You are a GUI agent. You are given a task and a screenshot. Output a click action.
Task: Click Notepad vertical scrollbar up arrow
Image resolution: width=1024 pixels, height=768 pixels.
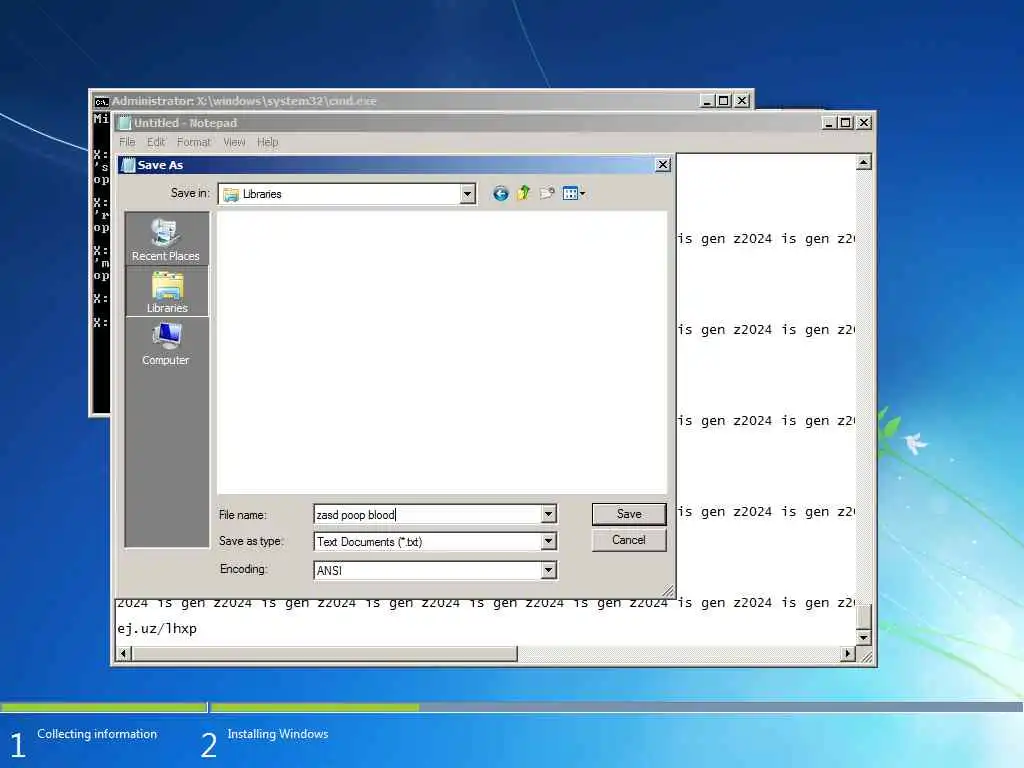click(x=863, y=162)
